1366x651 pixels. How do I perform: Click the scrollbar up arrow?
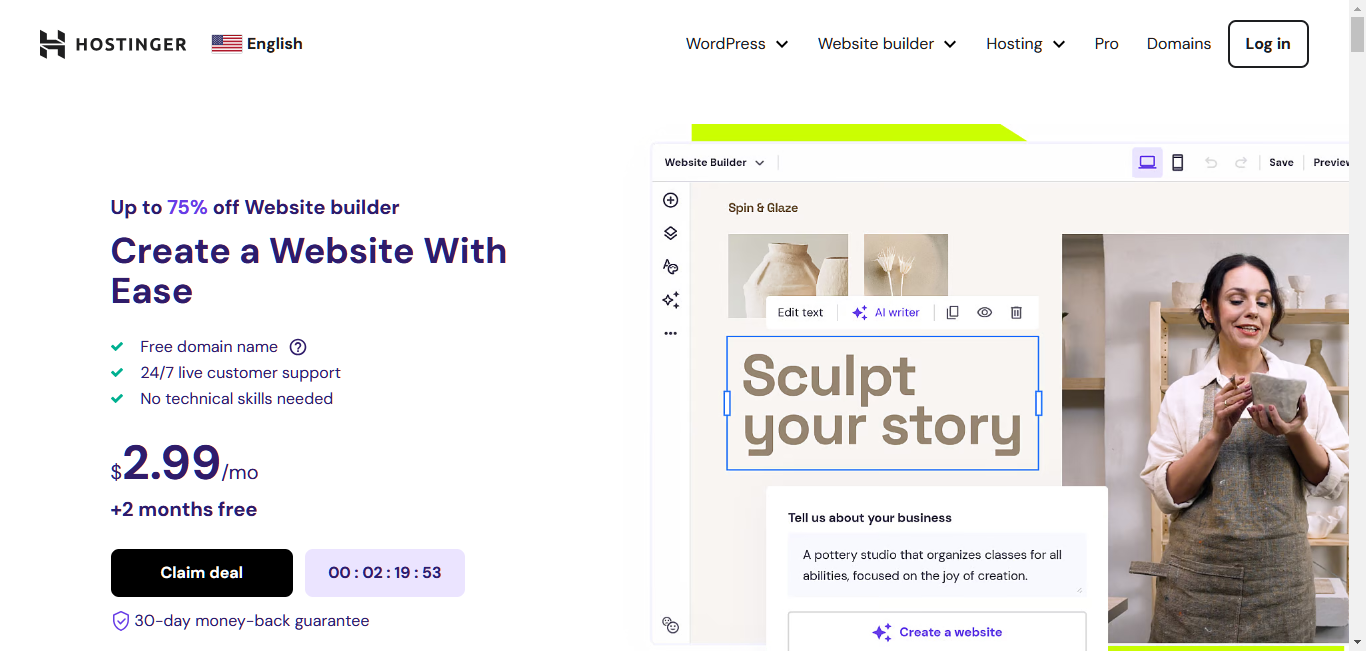tap(1357, 8)
